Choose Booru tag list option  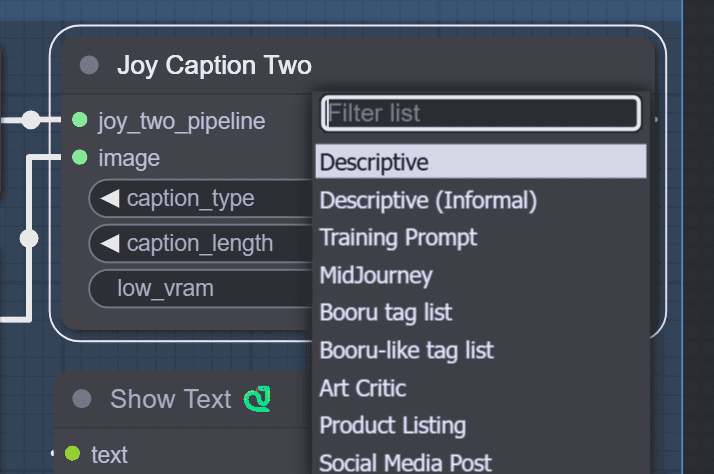pyautogui.click(x=481, y=313)
